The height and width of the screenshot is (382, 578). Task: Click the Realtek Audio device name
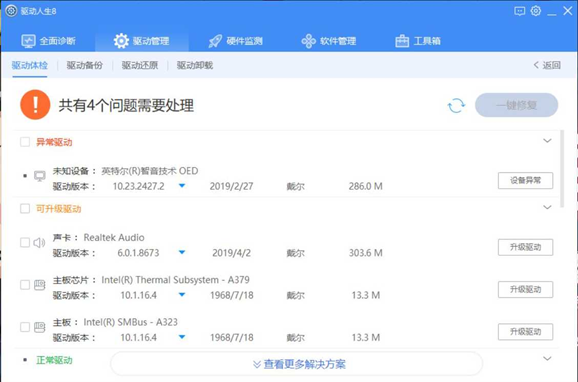[x=114, y=237]
